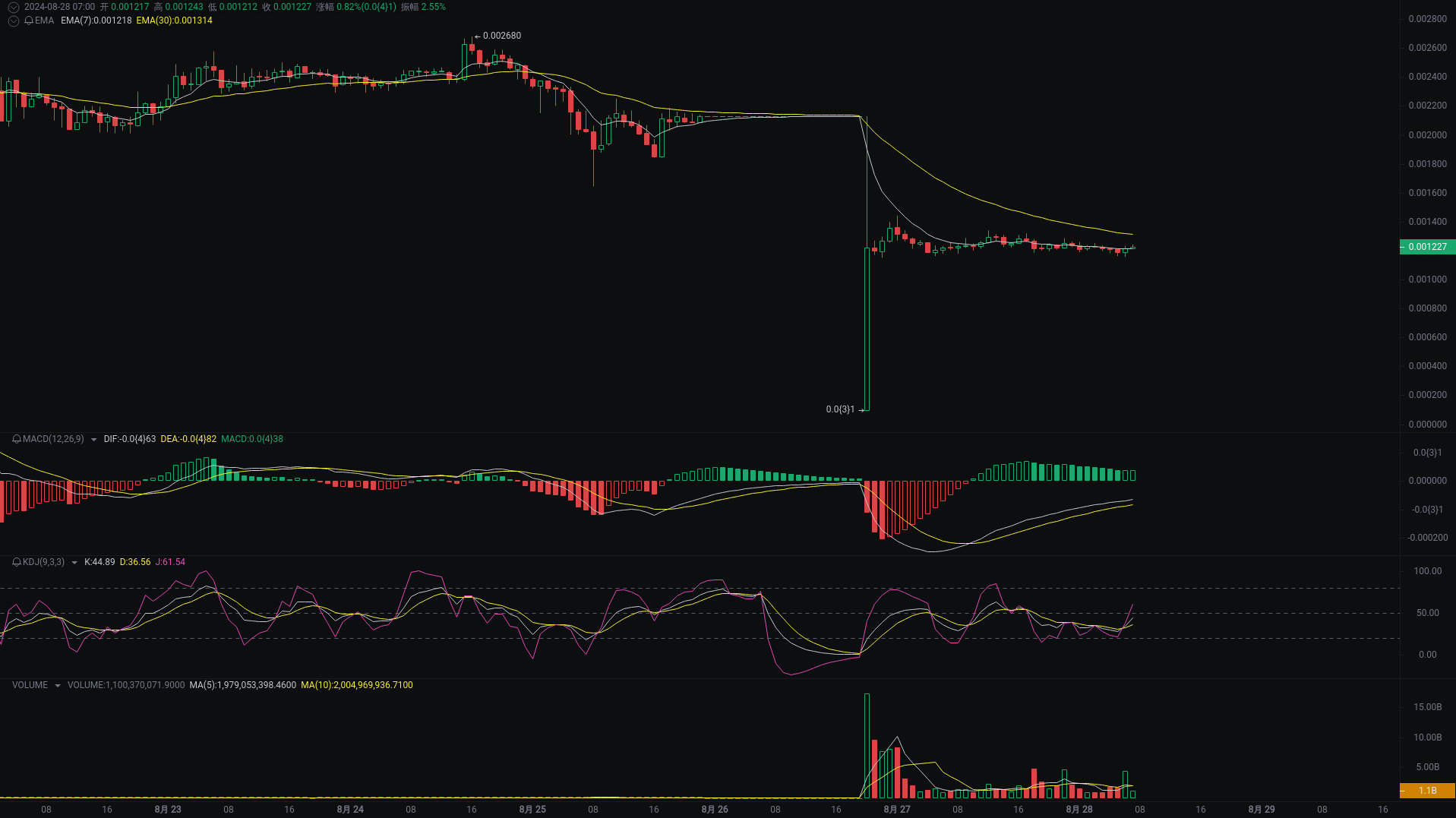Click the 8月 28 date label on the time axis
This screenshot has height=818, width=1456.
(x=1079, y=810)
